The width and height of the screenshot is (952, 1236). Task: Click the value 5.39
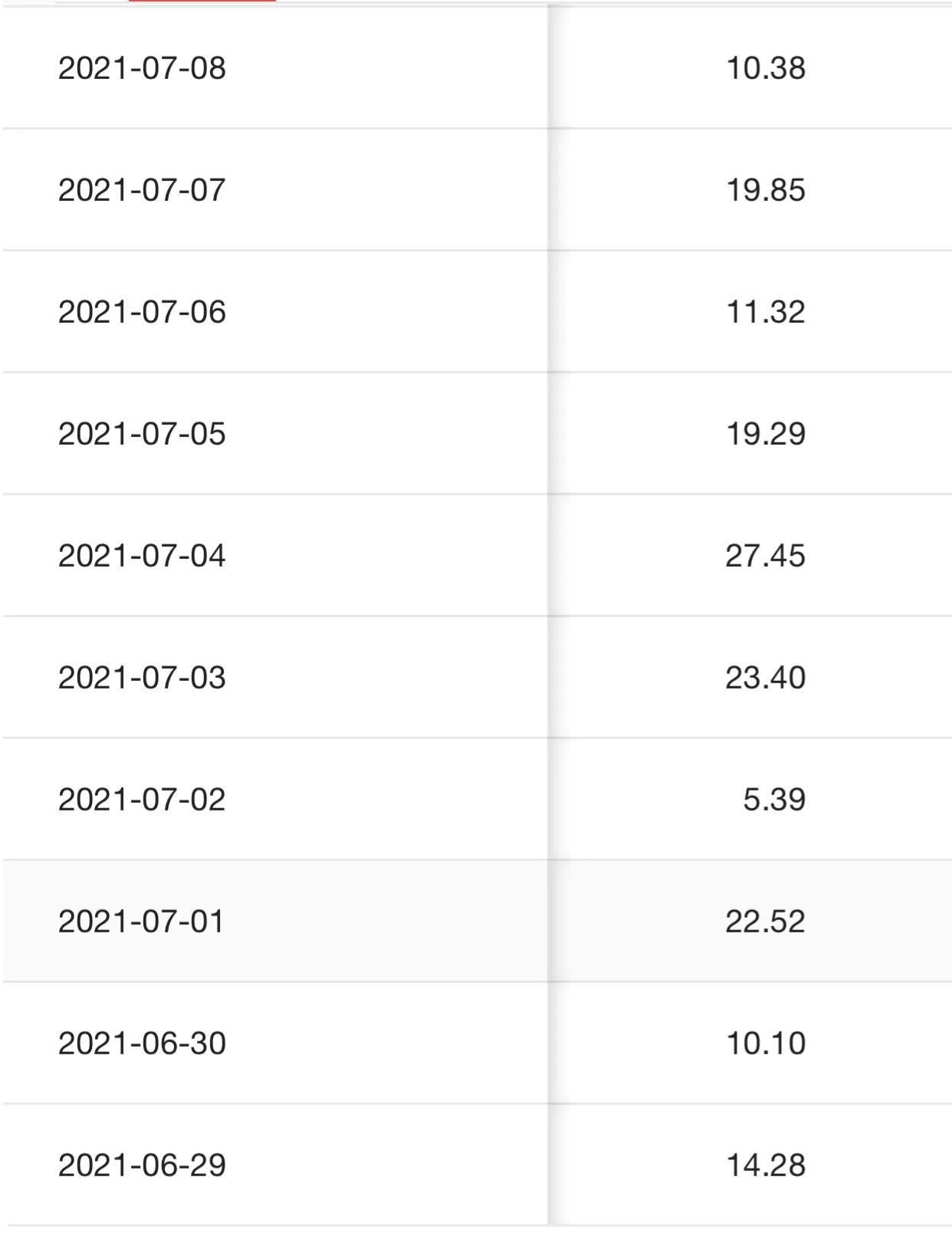pyautogui.click(x=773, y=799)
